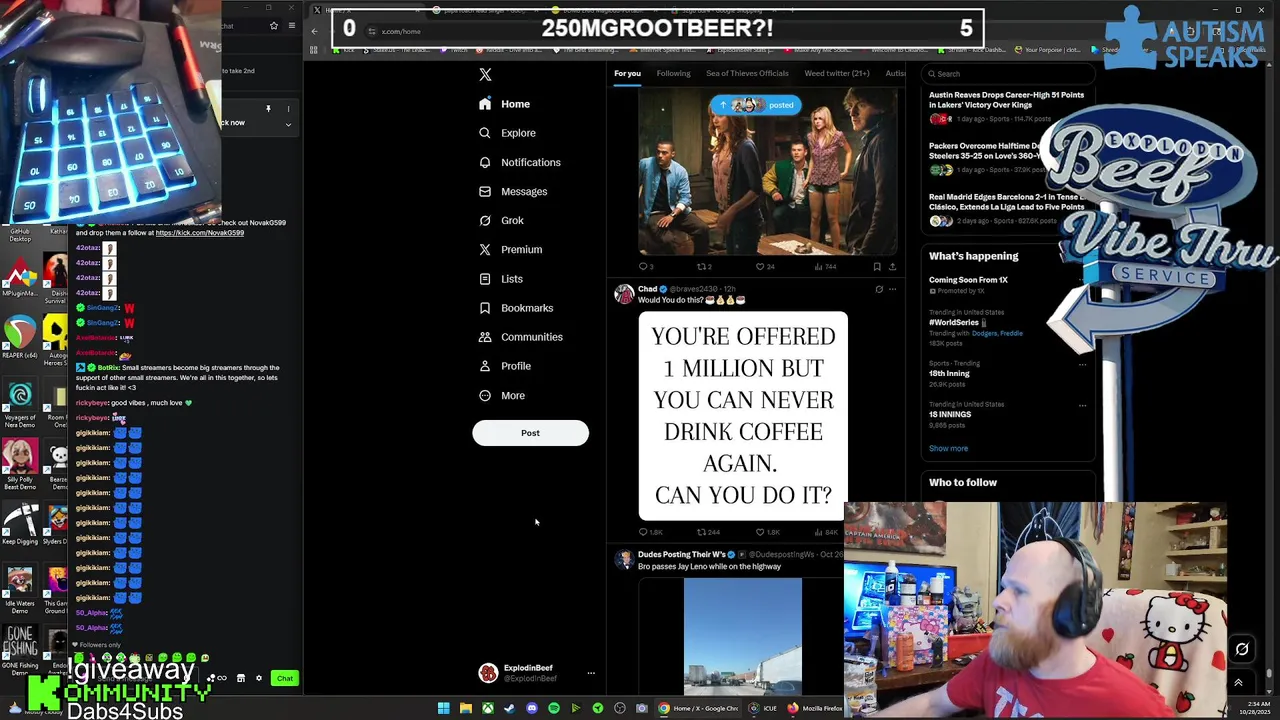1280x720 pixels.
Task: Open the kick.com/NovakG599 link in chat
Action: tap(200, 233)
